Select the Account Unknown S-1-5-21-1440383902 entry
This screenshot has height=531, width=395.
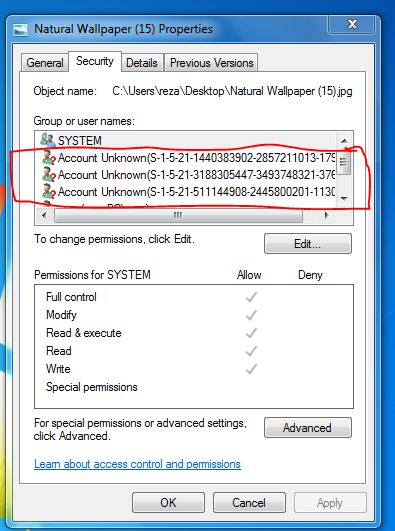(188, 158)
